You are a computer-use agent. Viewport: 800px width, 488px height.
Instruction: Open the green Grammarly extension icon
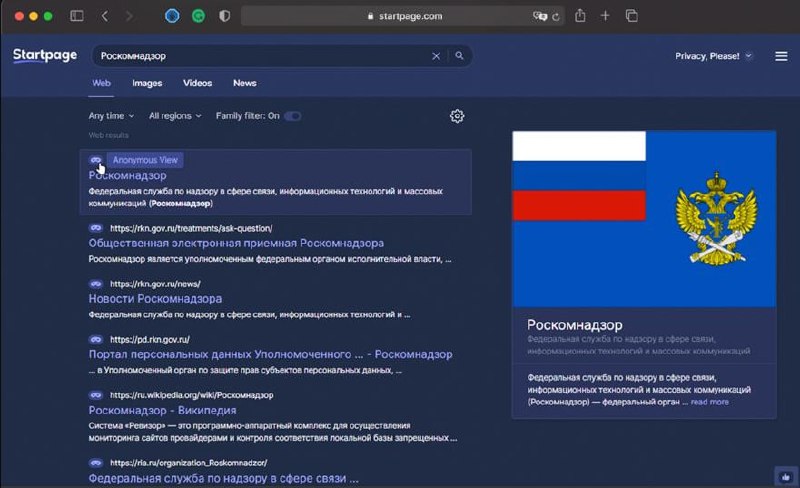point(198,16)
